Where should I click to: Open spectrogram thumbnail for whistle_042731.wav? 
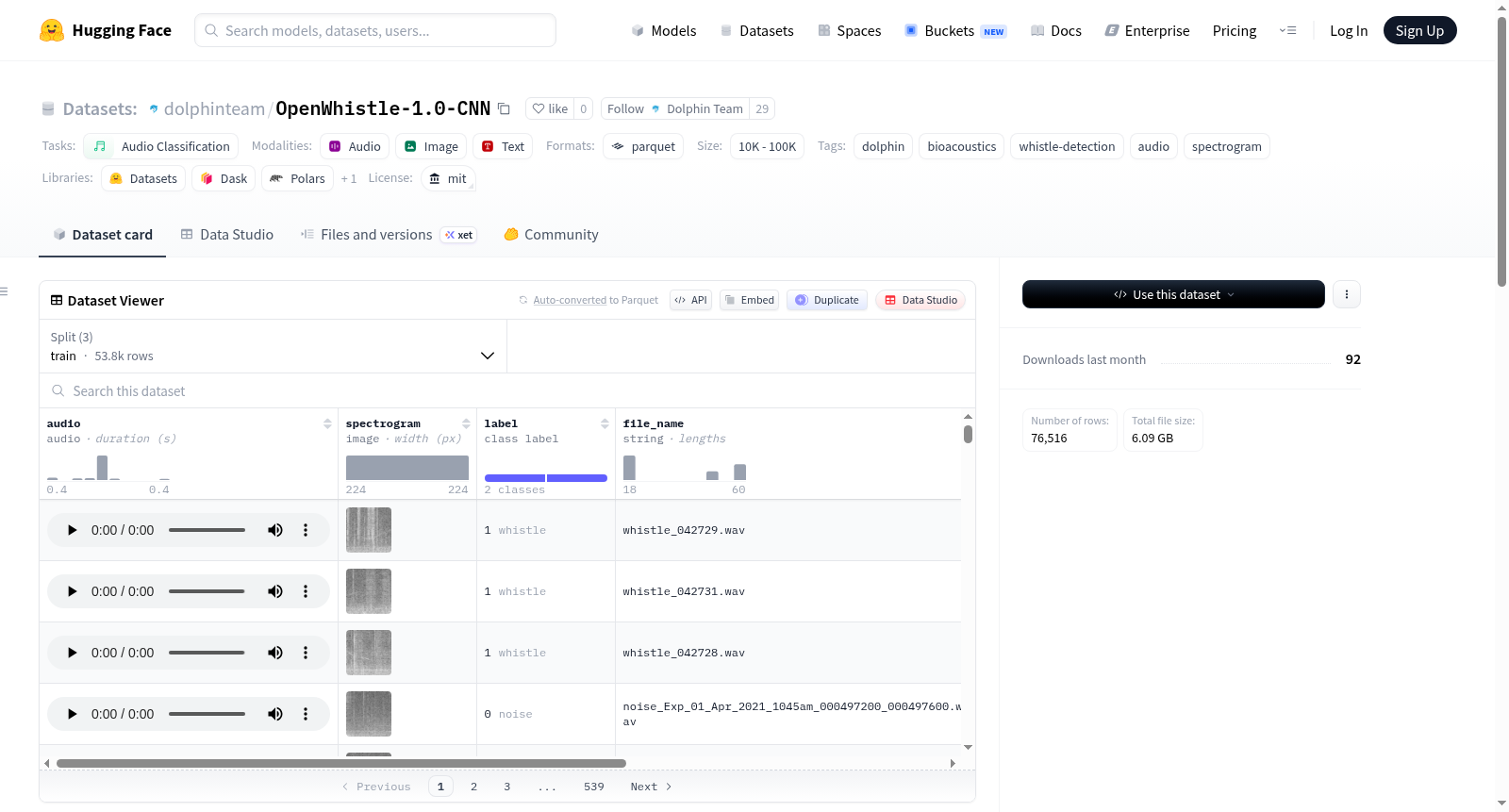[x=369, y=591]
